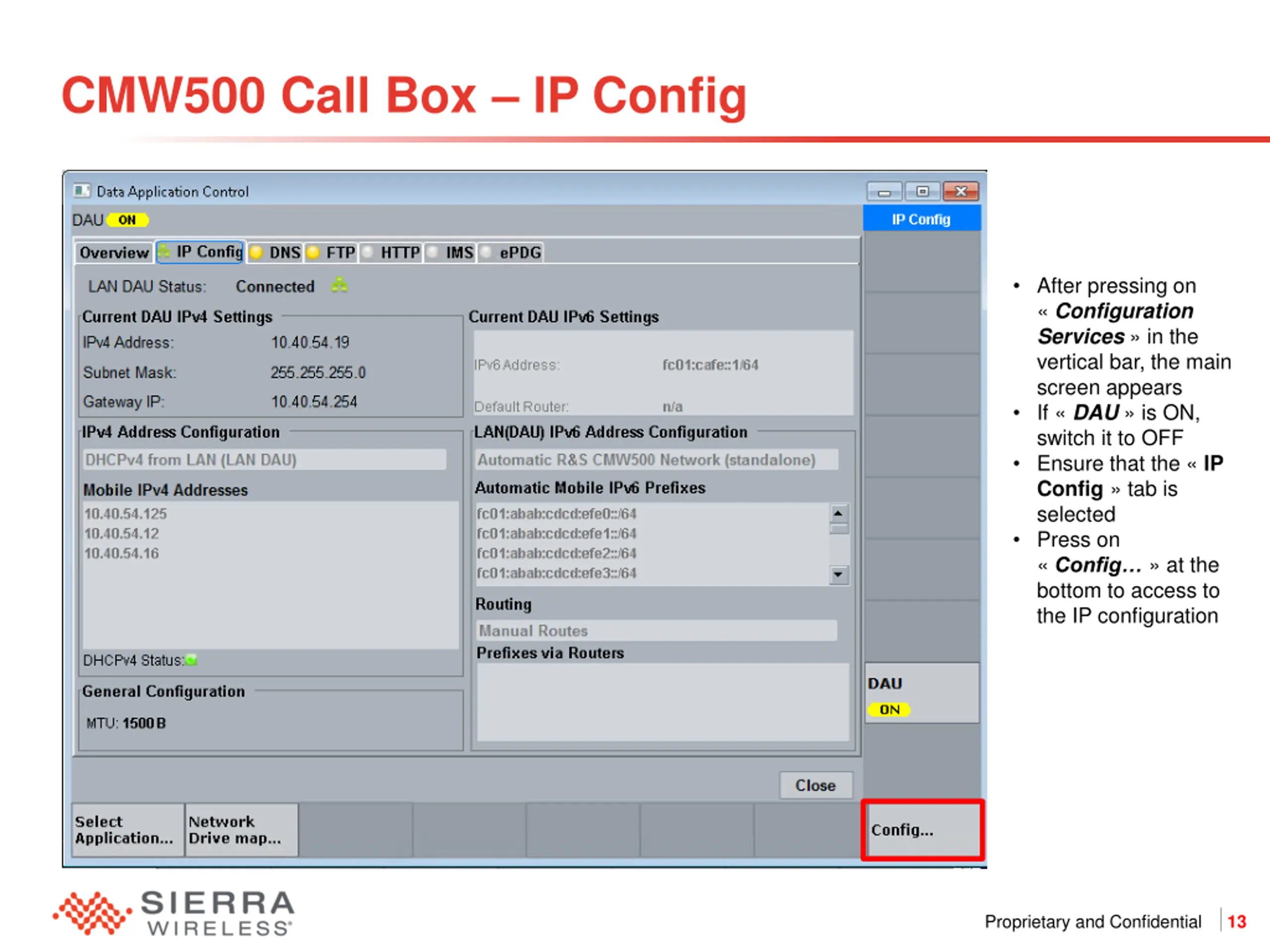Click the Close button
Image resolution: width=1270 pixels, height=952 pixels.
point(815,785)
